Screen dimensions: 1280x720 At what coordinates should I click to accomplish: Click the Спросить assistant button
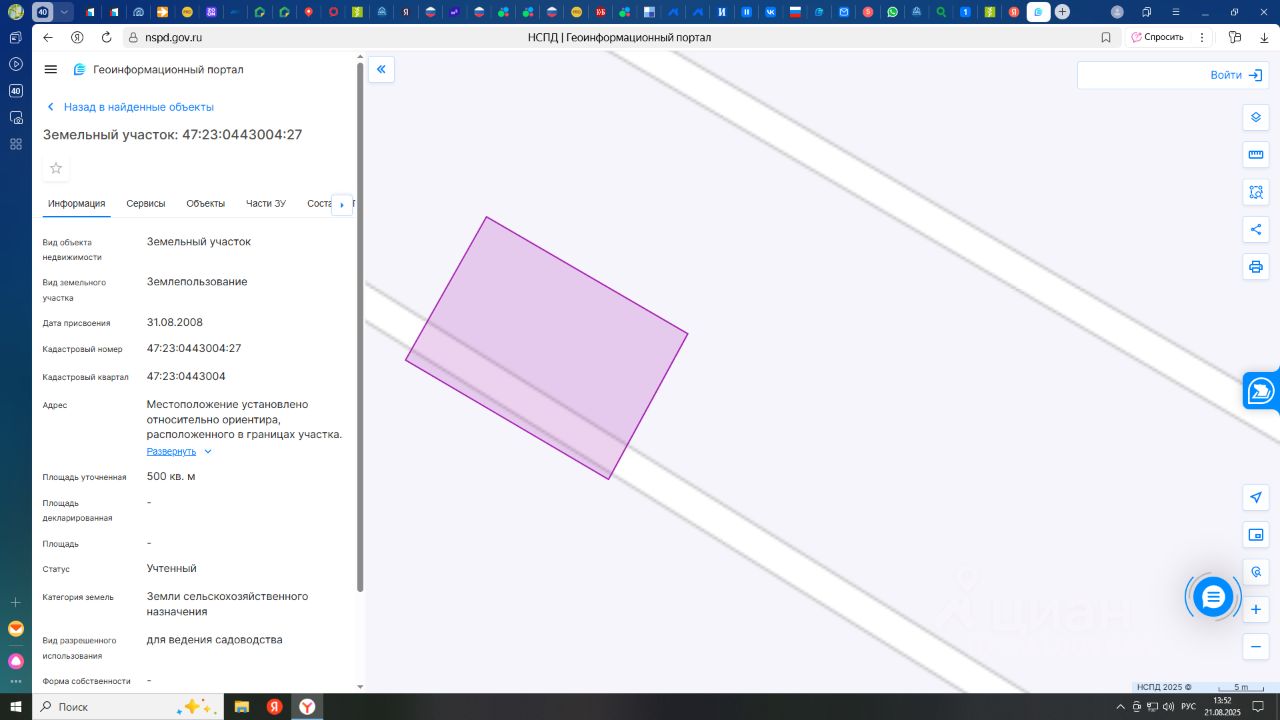coord(1156,37)
